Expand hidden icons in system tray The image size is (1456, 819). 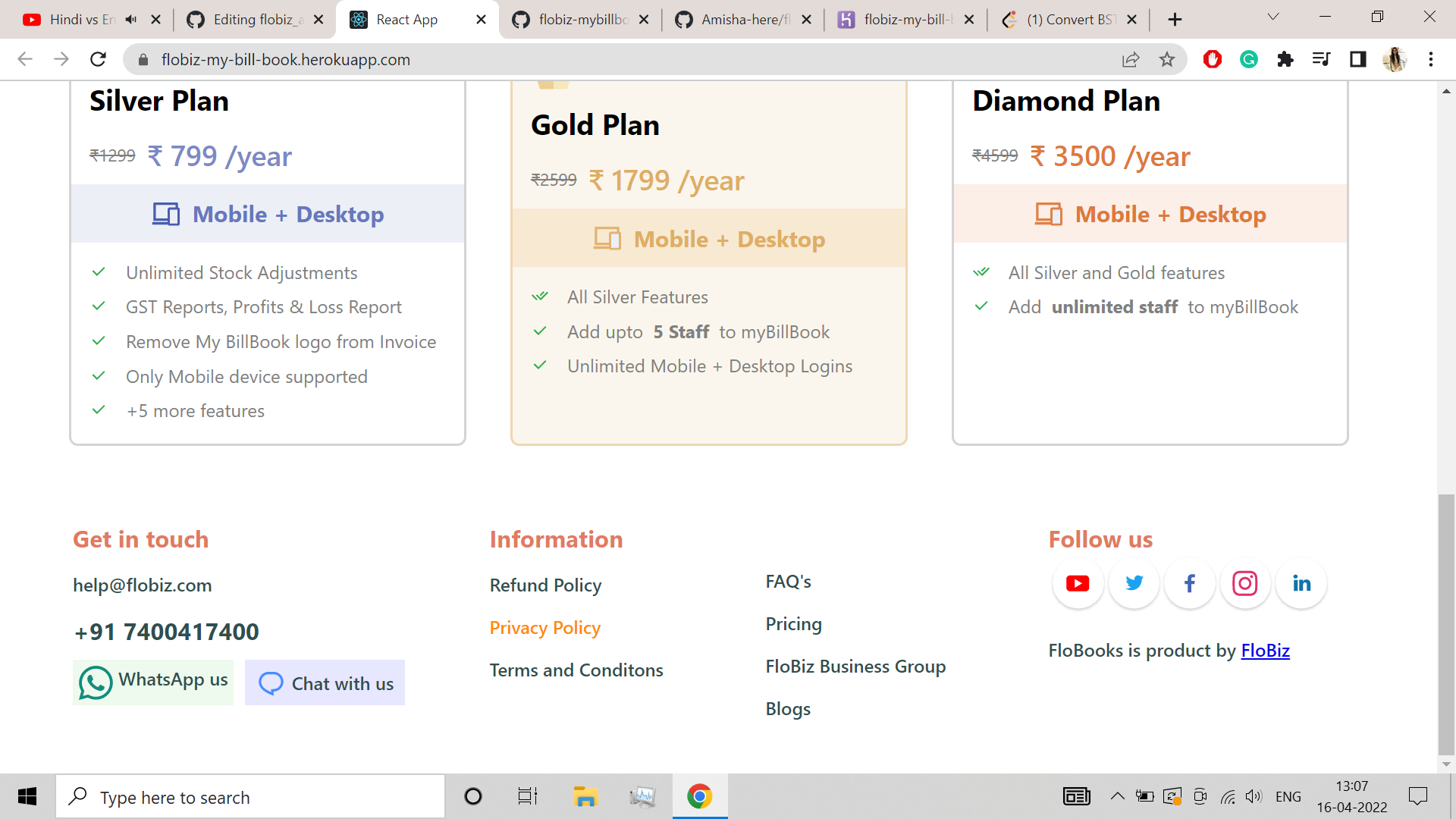(1117, 796)
